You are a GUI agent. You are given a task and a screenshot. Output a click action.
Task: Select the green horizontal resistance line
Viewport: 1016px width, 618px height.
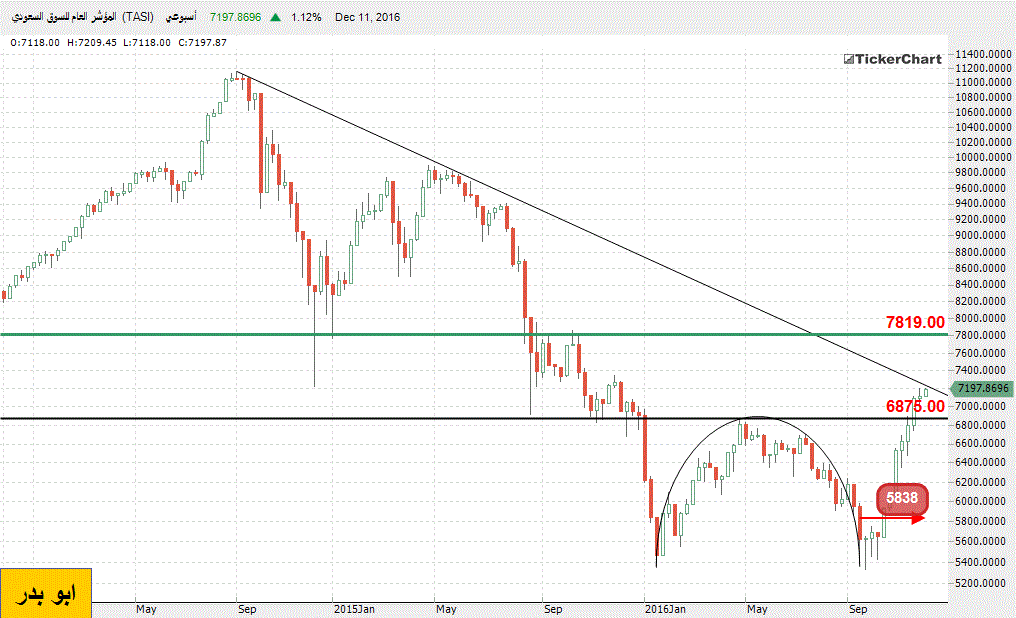coord(400,334)
